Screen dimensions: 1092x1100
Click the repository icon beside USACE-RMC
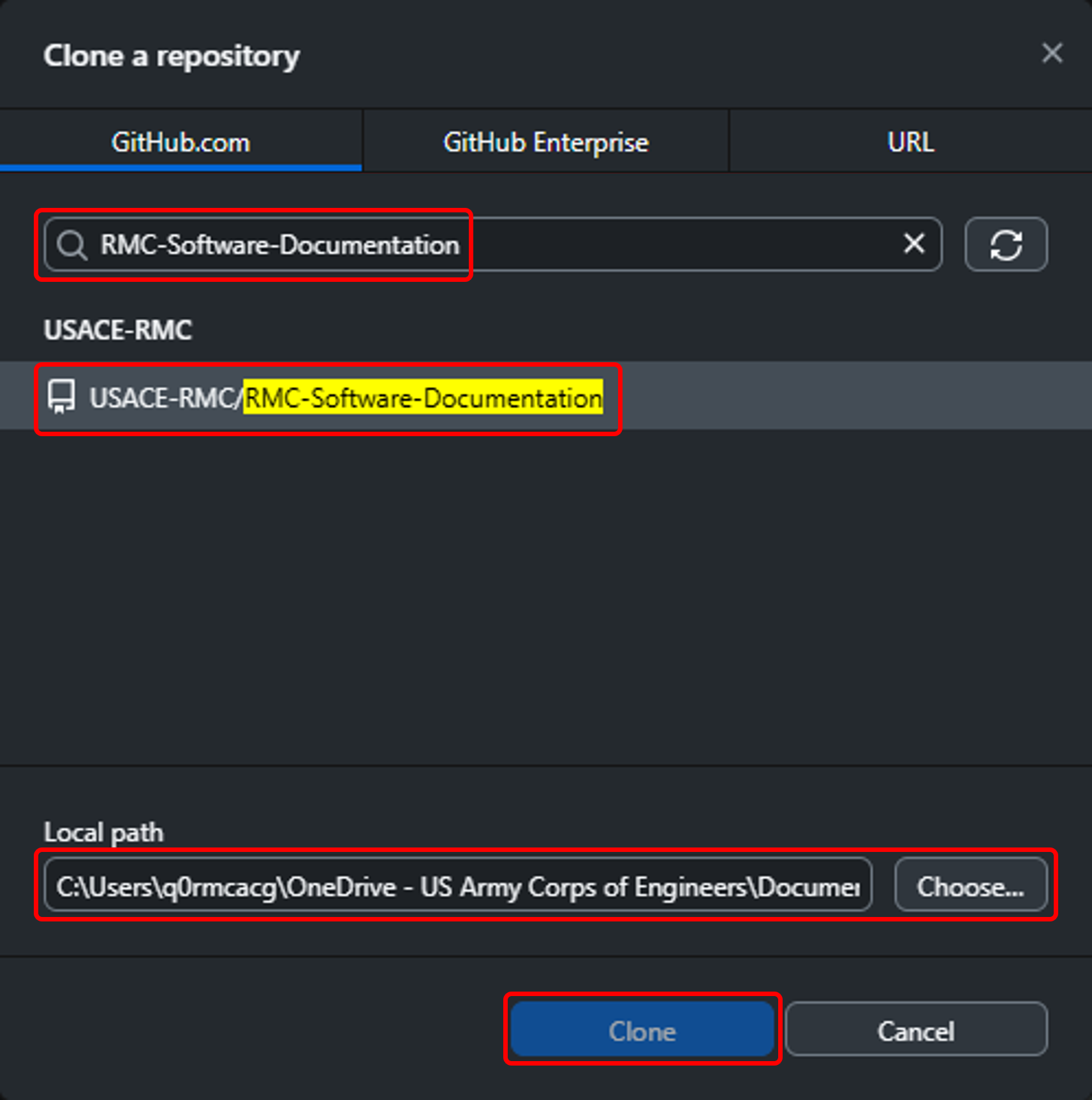click(x=61, y=397)
